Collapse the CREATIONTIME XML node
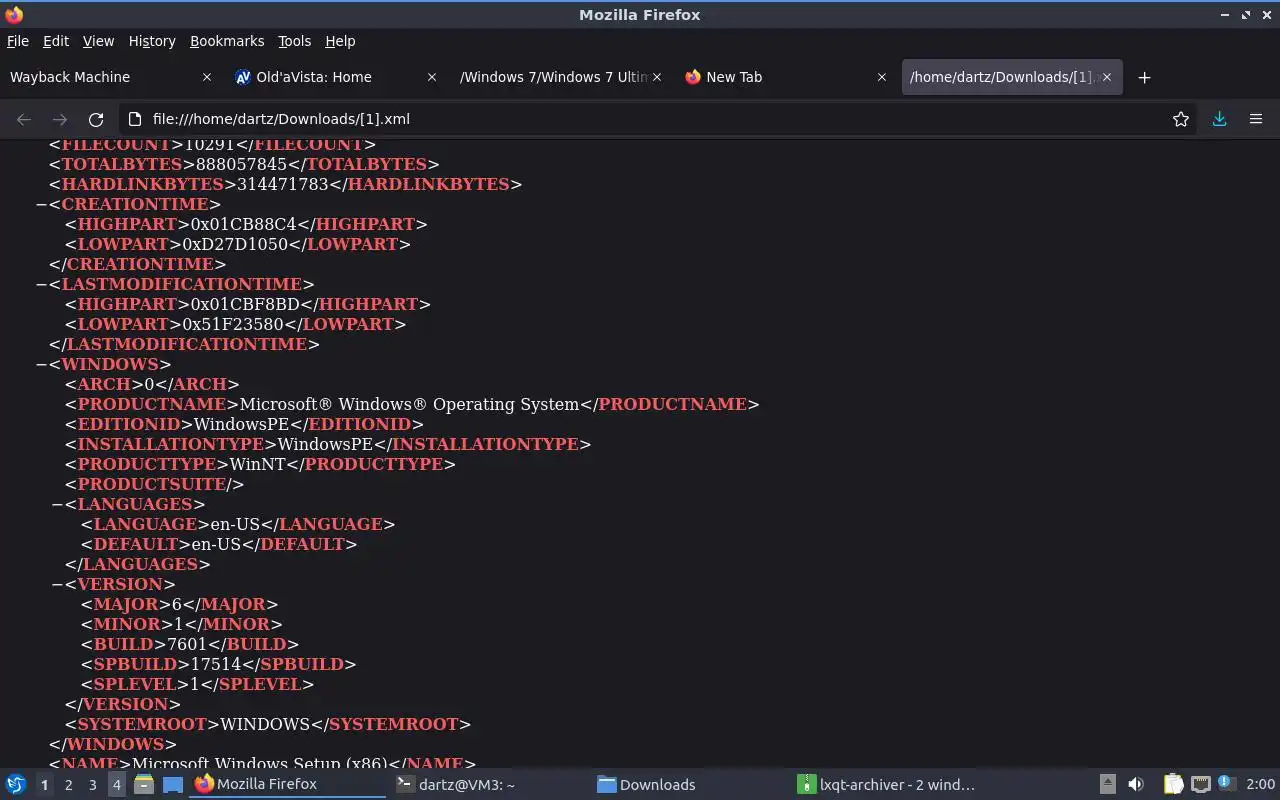The width and height of the screenshot is (1280, 800). 41,204
